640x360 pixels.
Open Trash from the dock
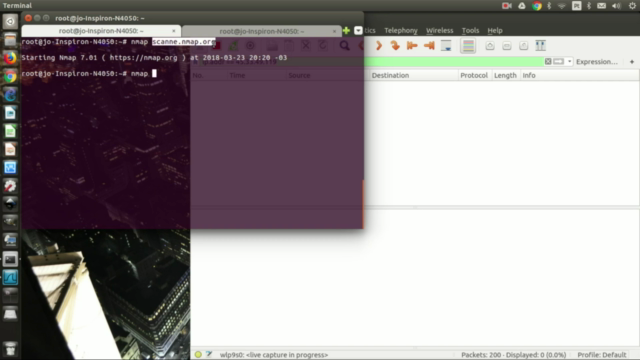[10, 349]
